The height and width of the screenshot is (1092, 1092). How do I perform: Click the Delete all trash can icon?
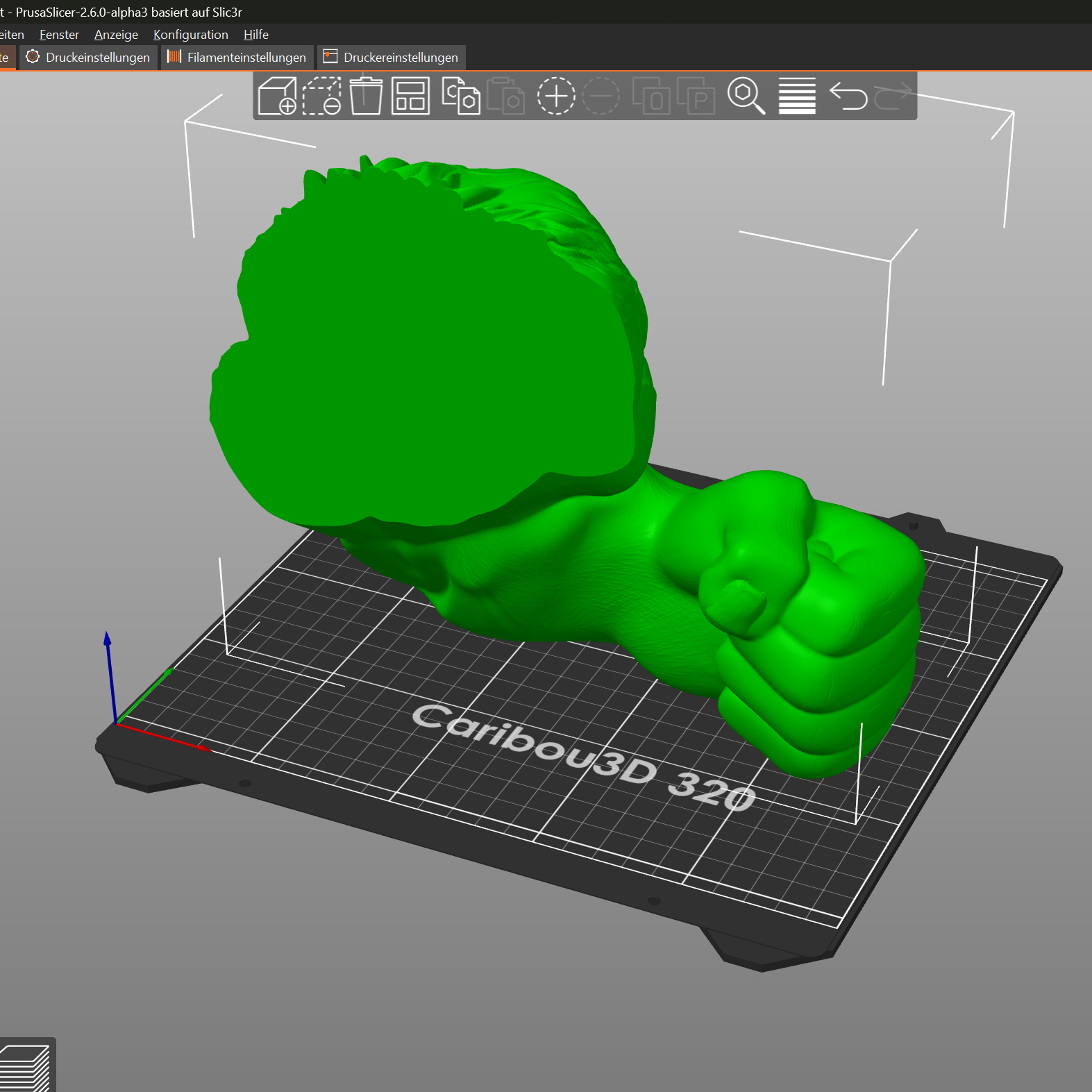point(366,96)
